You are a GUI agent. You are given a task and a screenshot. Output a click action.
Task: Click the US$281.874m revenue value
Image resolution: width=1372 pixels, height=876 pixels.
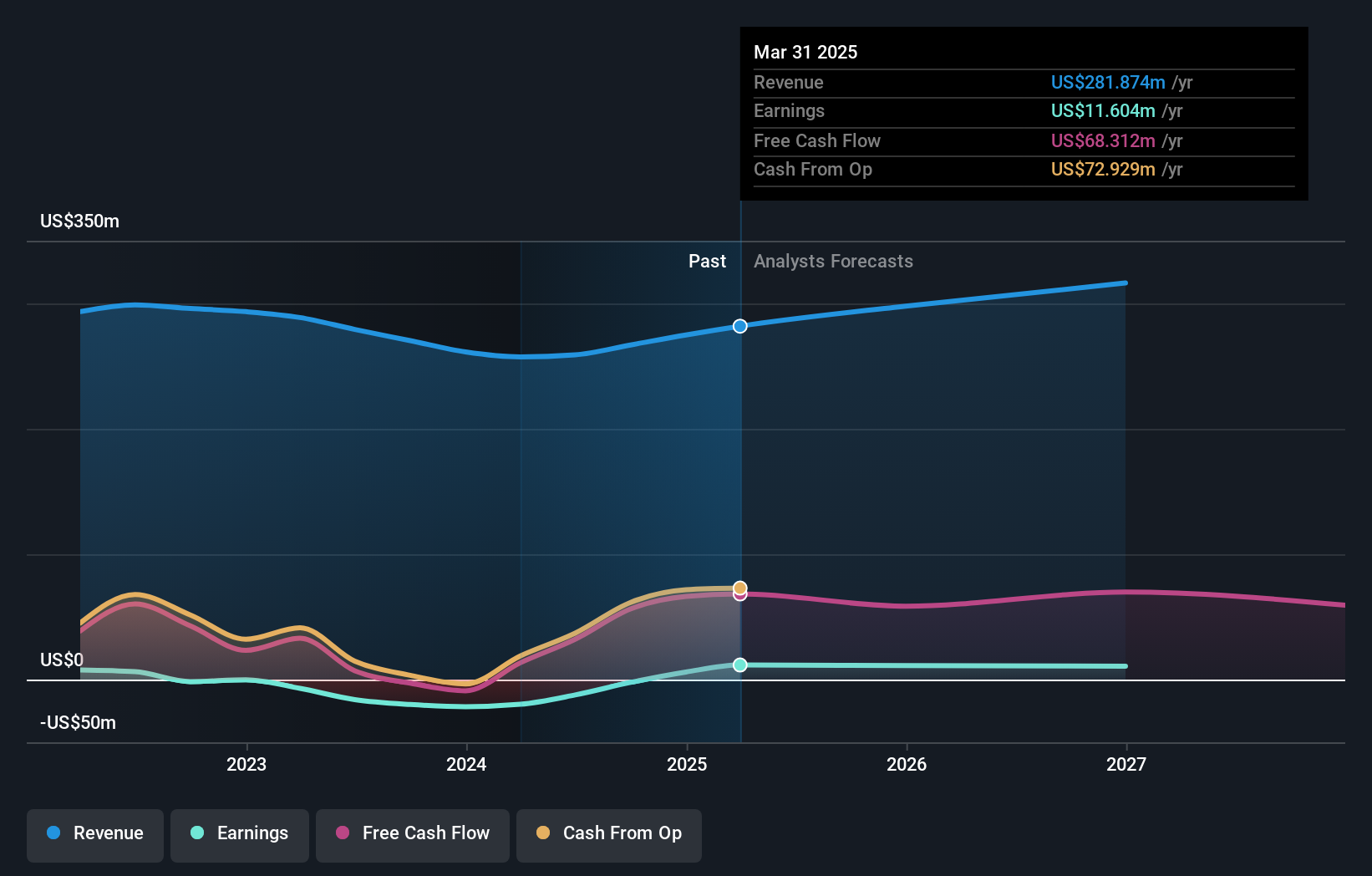click(x=1108, y=83)
